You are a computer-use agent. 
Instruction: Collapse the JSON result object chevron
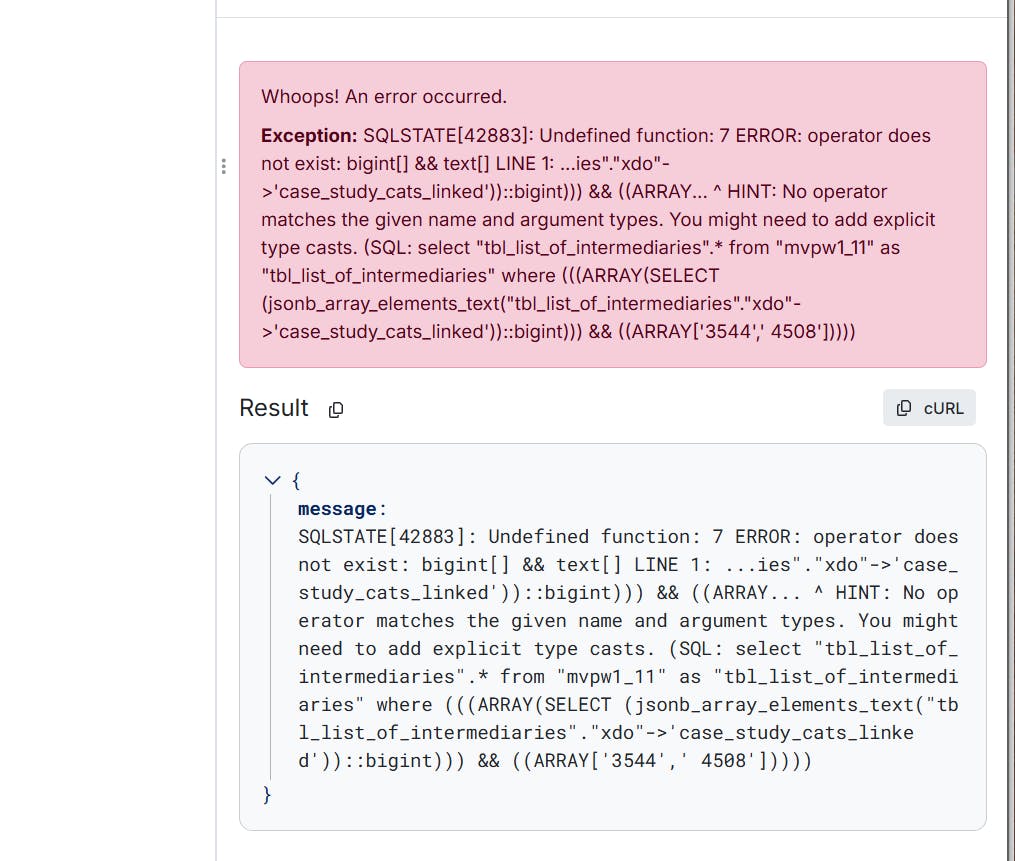tap(271, 481)
